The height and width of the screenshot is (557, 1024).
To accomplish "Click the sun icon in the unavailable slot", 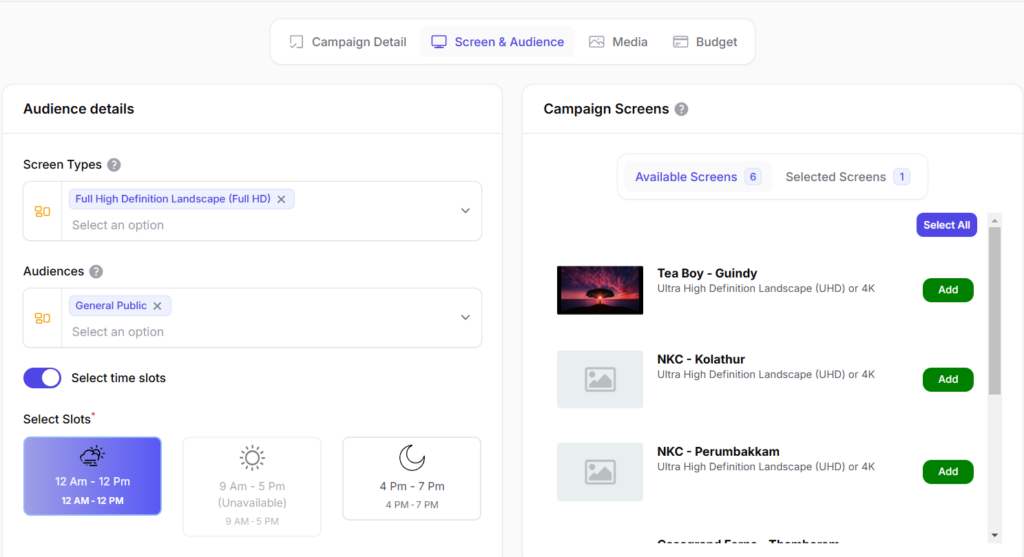I will point(252,458).
